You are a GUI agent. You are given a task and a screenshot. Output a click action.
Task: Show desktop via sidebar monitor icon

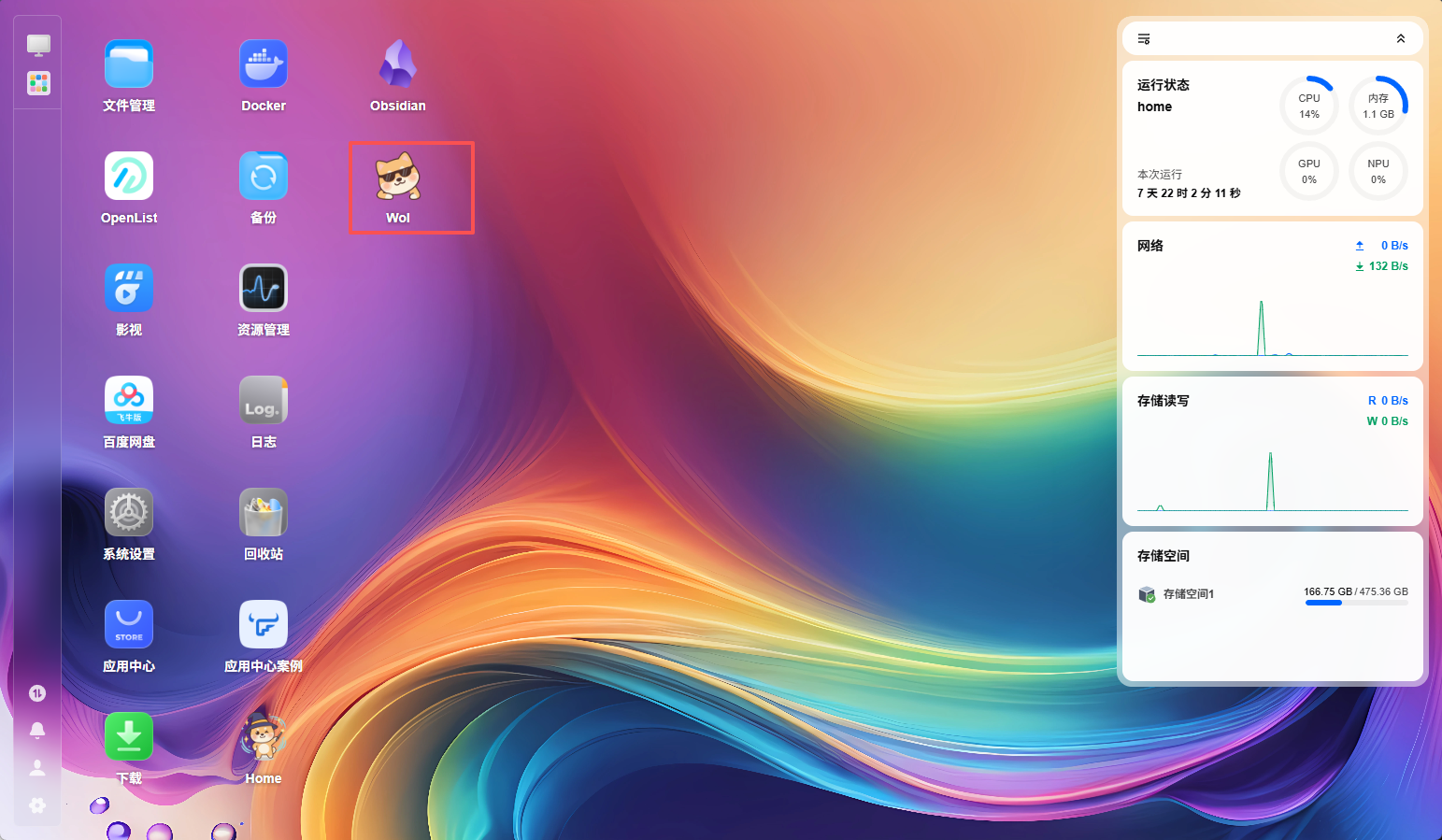click(x=38, y=45)
